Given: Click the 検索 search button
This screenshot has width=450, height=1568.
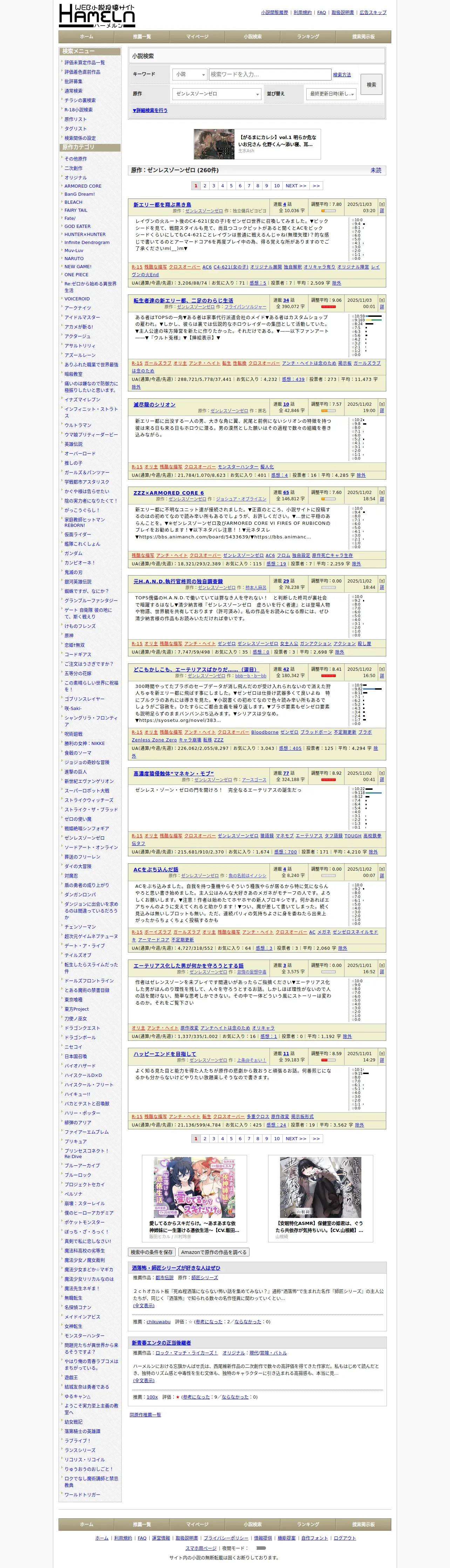Looking at the screenshot, I should (371, 85).
